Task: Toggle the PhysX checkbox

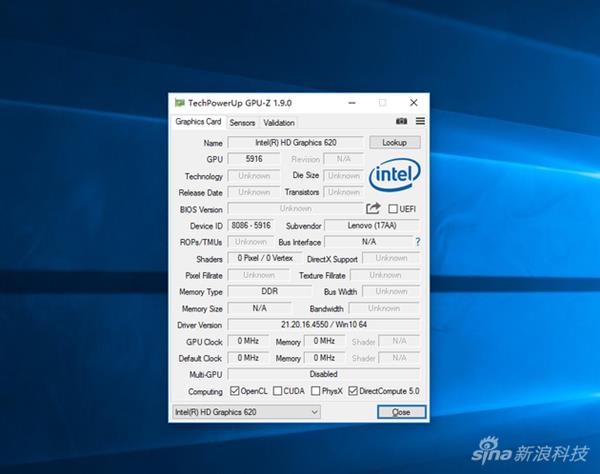Action: pos(315,391)
